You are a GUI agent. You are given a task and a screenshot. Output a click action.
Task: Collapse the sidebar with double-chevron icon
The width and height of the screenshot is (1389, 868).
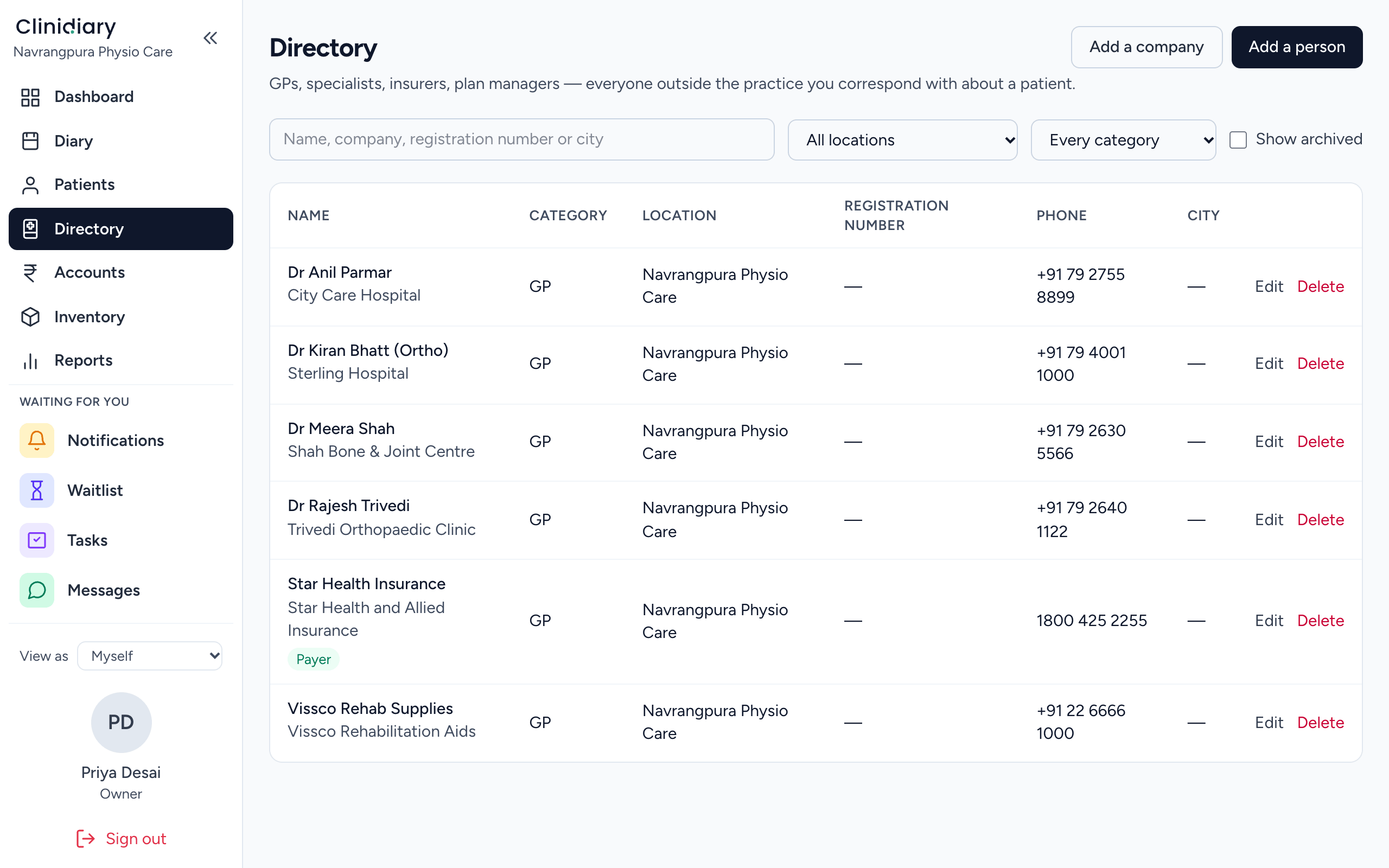(x=210, y=39)
